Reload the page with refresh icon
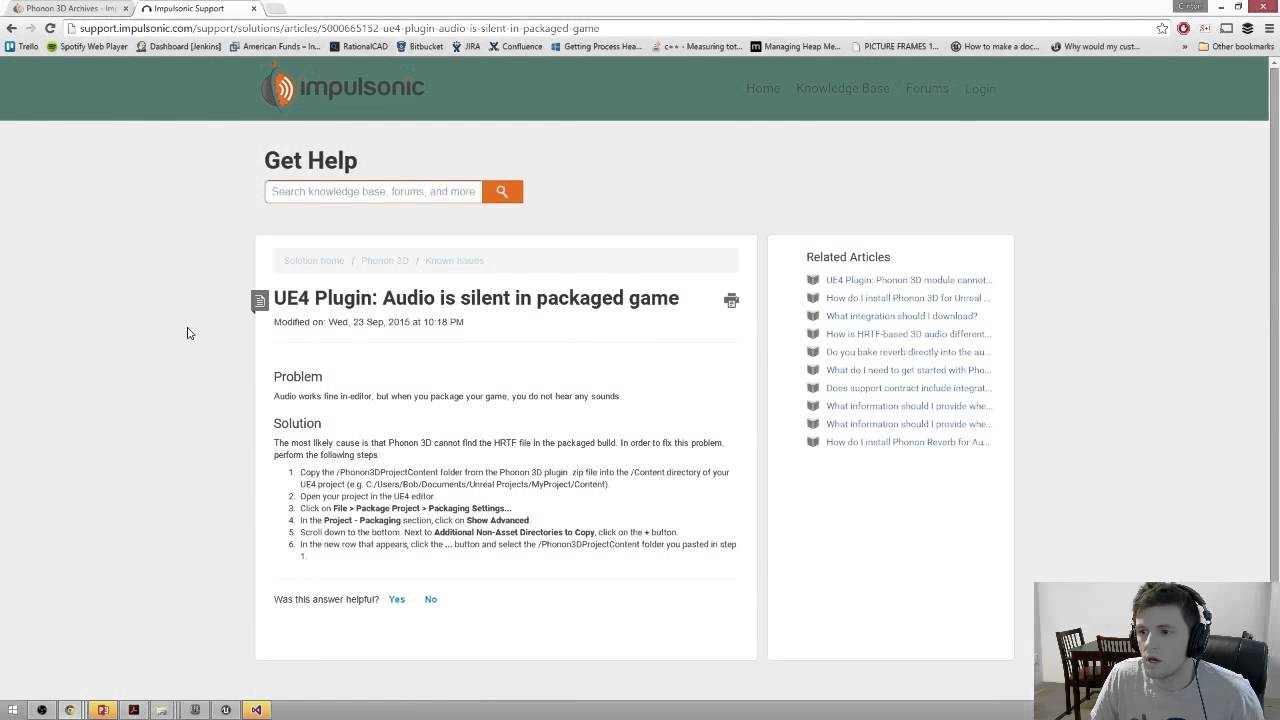This screenshot has height=720, width=1280. tap(50, 28)
